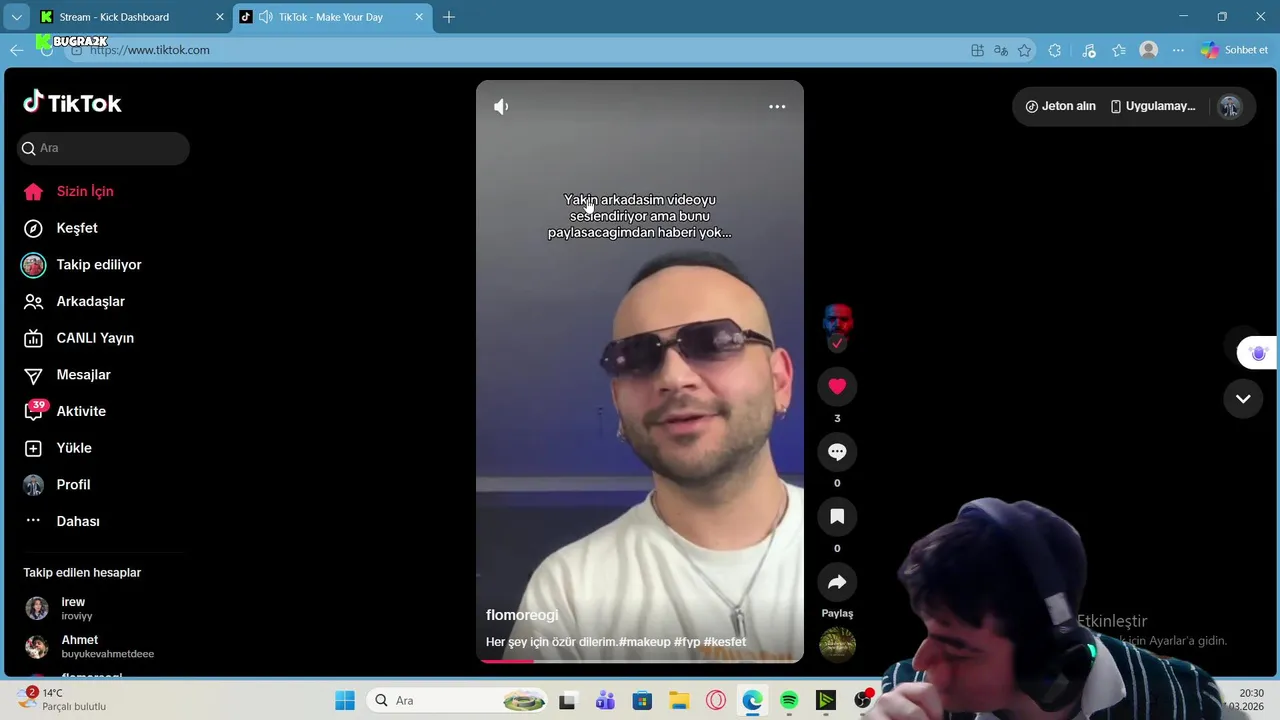Open Spotify from the taskbar
Viewport: 1280px width, 720px height.
pos(789,700)
